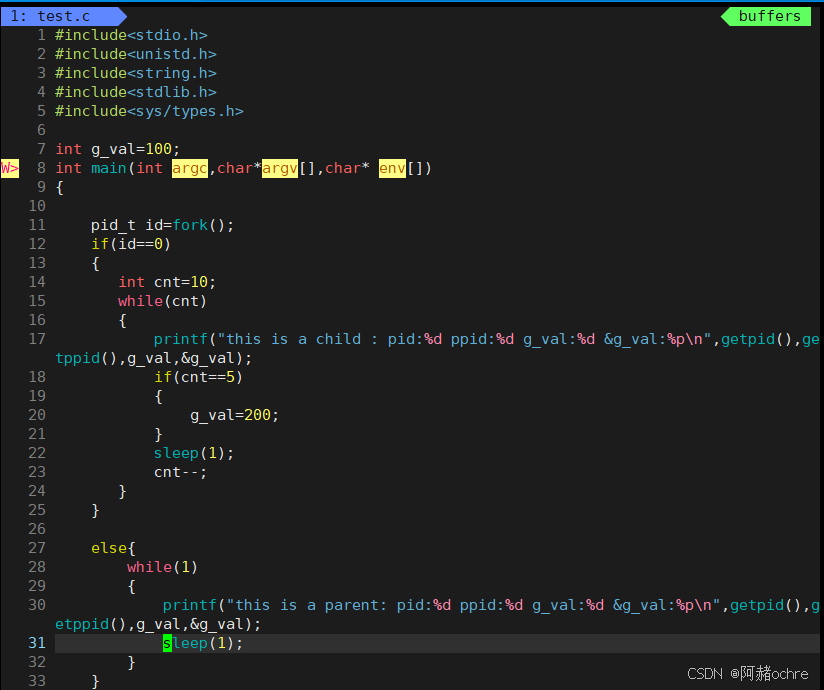Click the g_val=200 assignment statement
824x690 pixels.
point(234,415)
